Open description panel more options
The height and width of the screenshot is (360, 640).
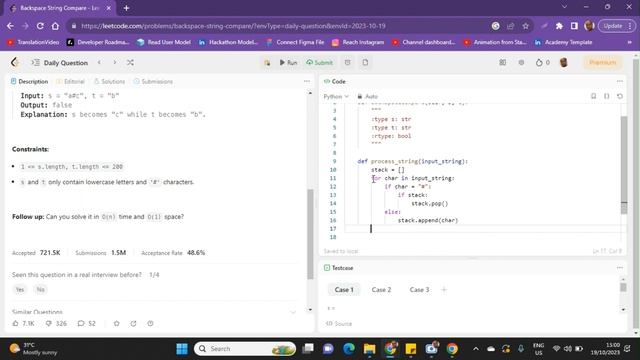[307, 81]
